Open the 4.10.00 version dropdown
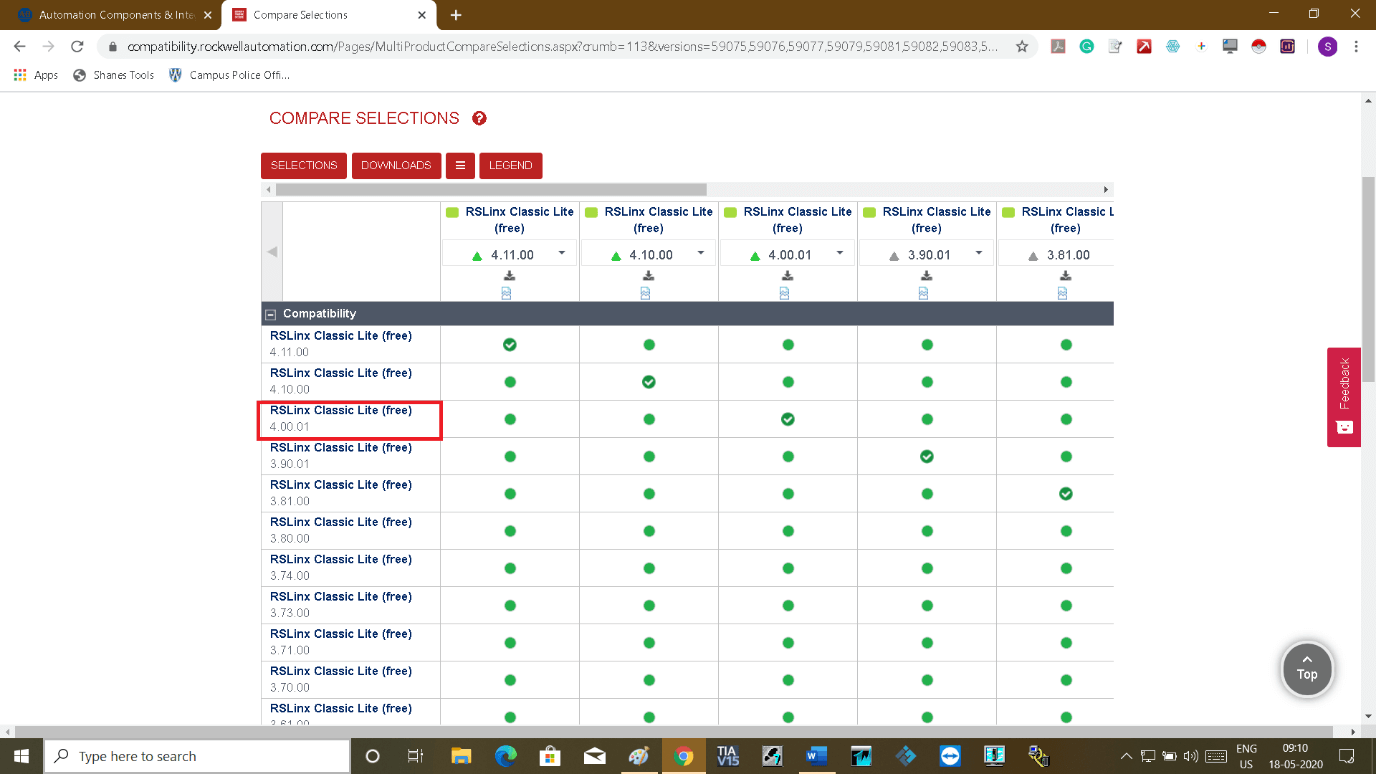This screenshot has height=774, width=1376. [649, 254]
